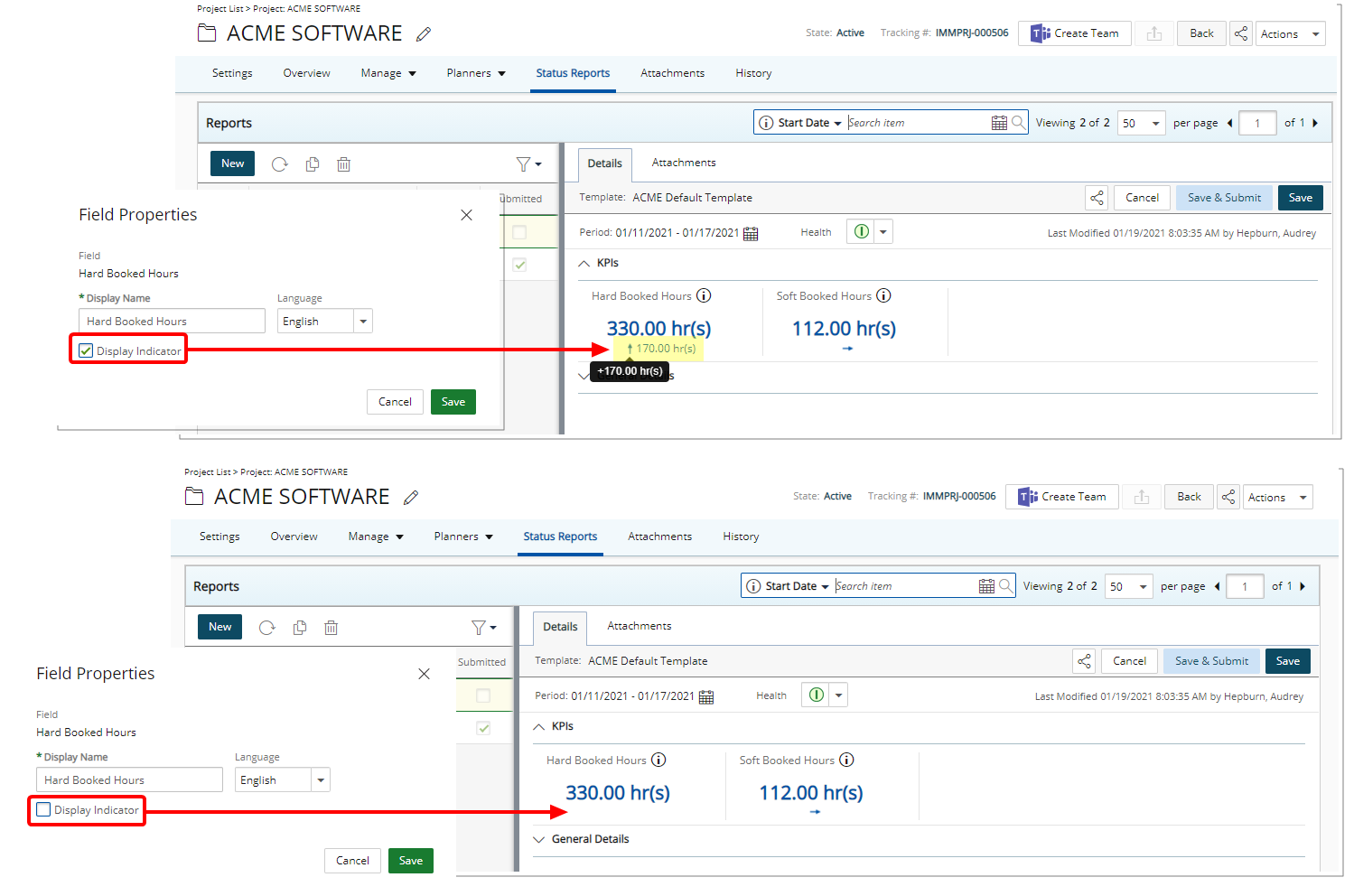
Task: Open Status Reports tab in top screenshot
Action: [x=573, y=73]
